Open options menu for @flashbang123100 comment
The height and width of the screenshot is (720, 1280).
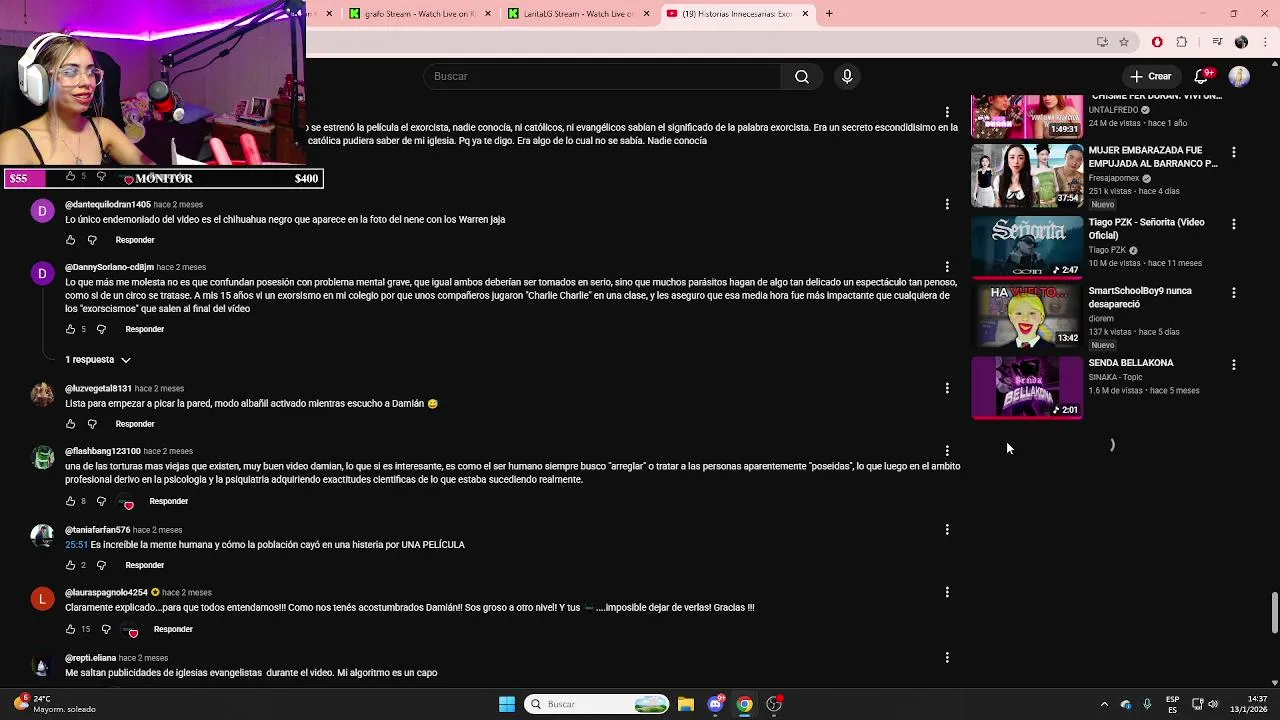(x=947, y=451)
